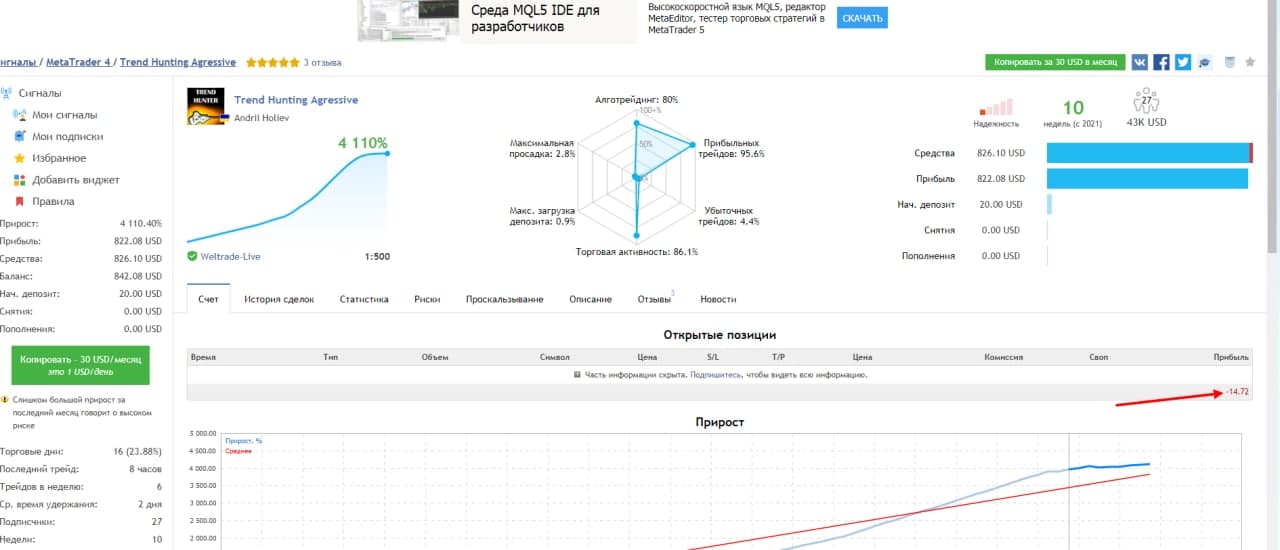Click Максимальная просадка: 2.8% label
Screen dimensions: 1280x550
pos(542,148)
